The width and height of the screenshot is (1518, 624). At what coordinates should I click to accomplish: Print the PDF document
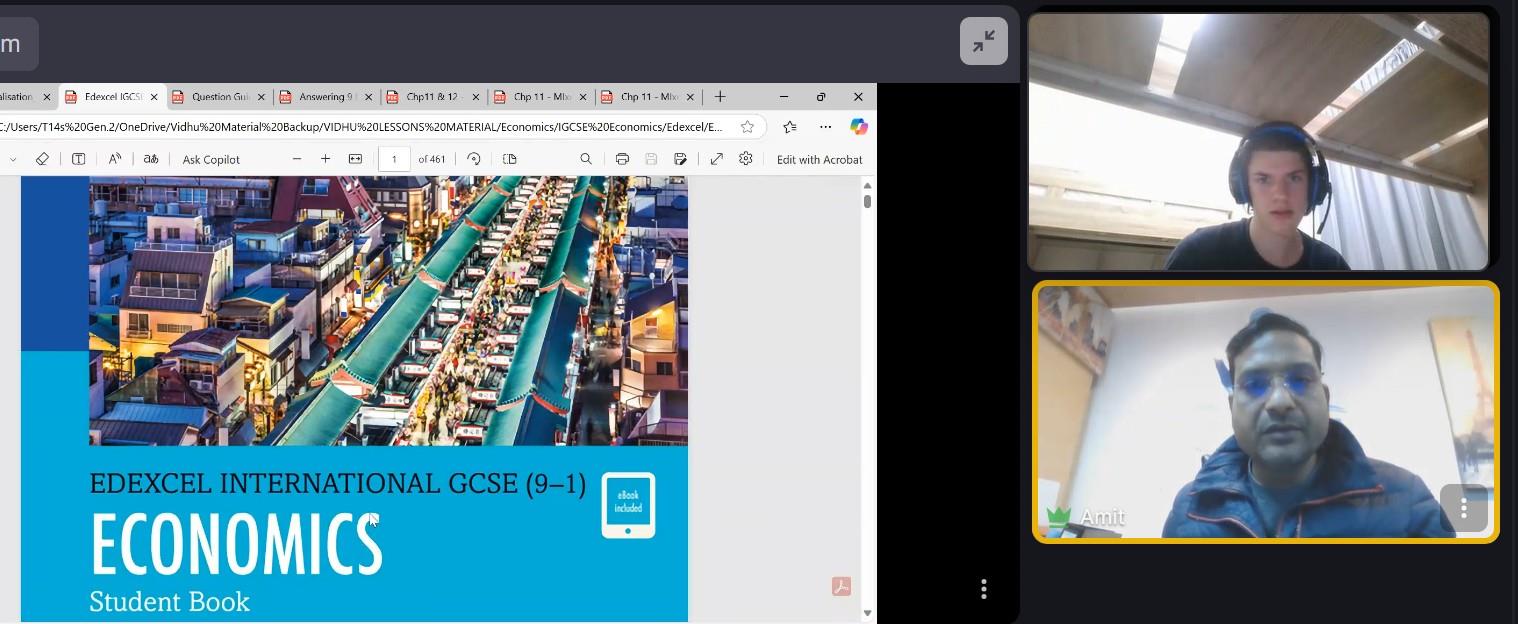(622, 159)
